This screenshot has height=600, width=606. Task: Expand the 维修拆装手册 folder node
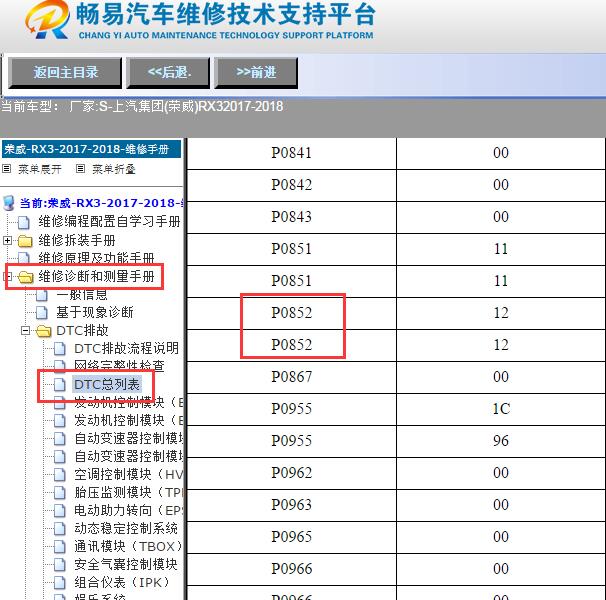7,240
